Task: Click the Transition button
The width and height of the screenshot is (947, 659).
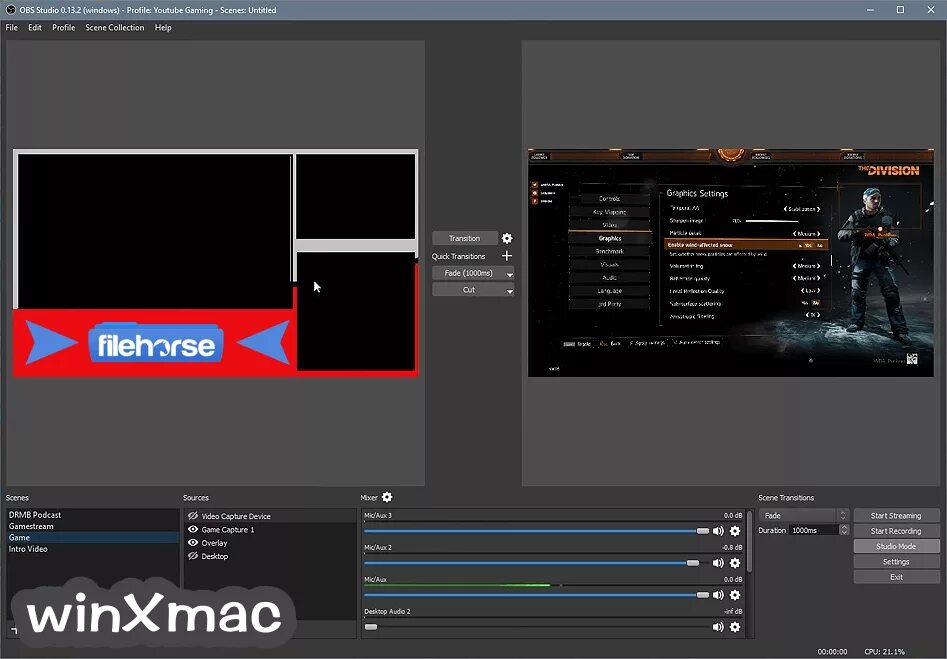Action: pyautogui.click(x=465, y=238)
